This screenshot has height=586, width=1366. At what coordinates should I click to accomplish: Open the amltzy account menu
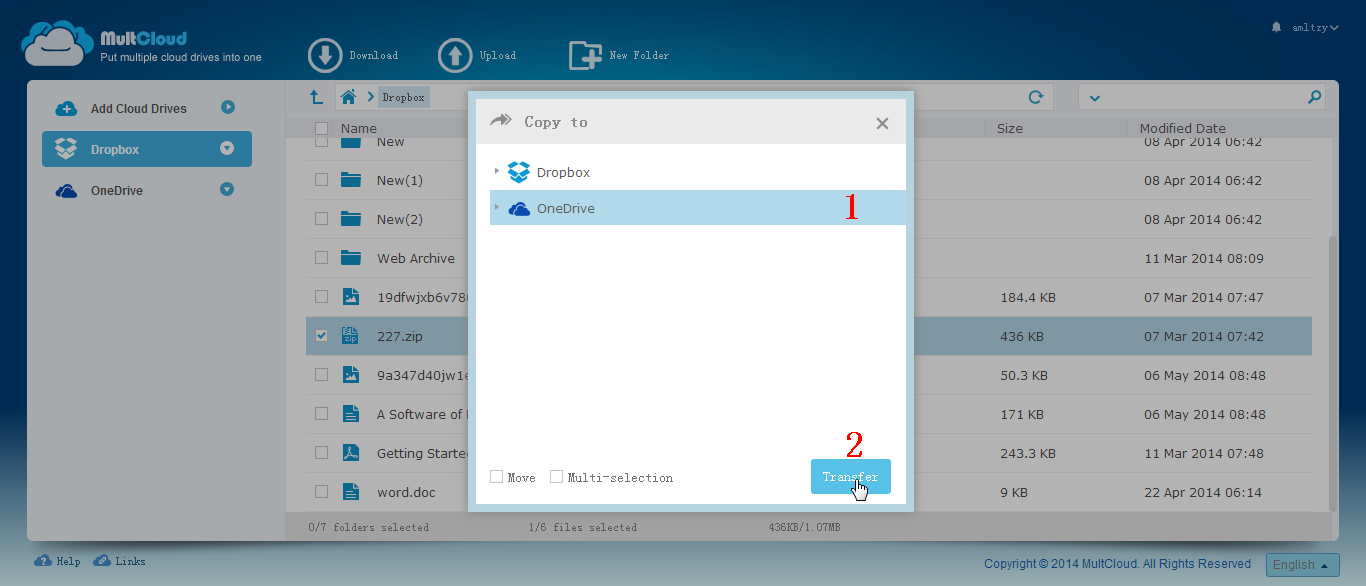(1313, 28)
